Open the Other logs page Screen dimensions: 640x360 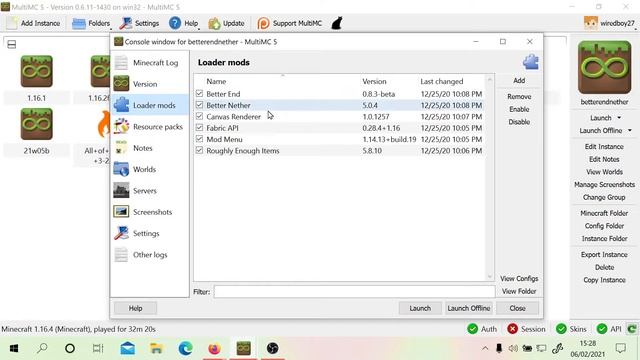[149, 255]
